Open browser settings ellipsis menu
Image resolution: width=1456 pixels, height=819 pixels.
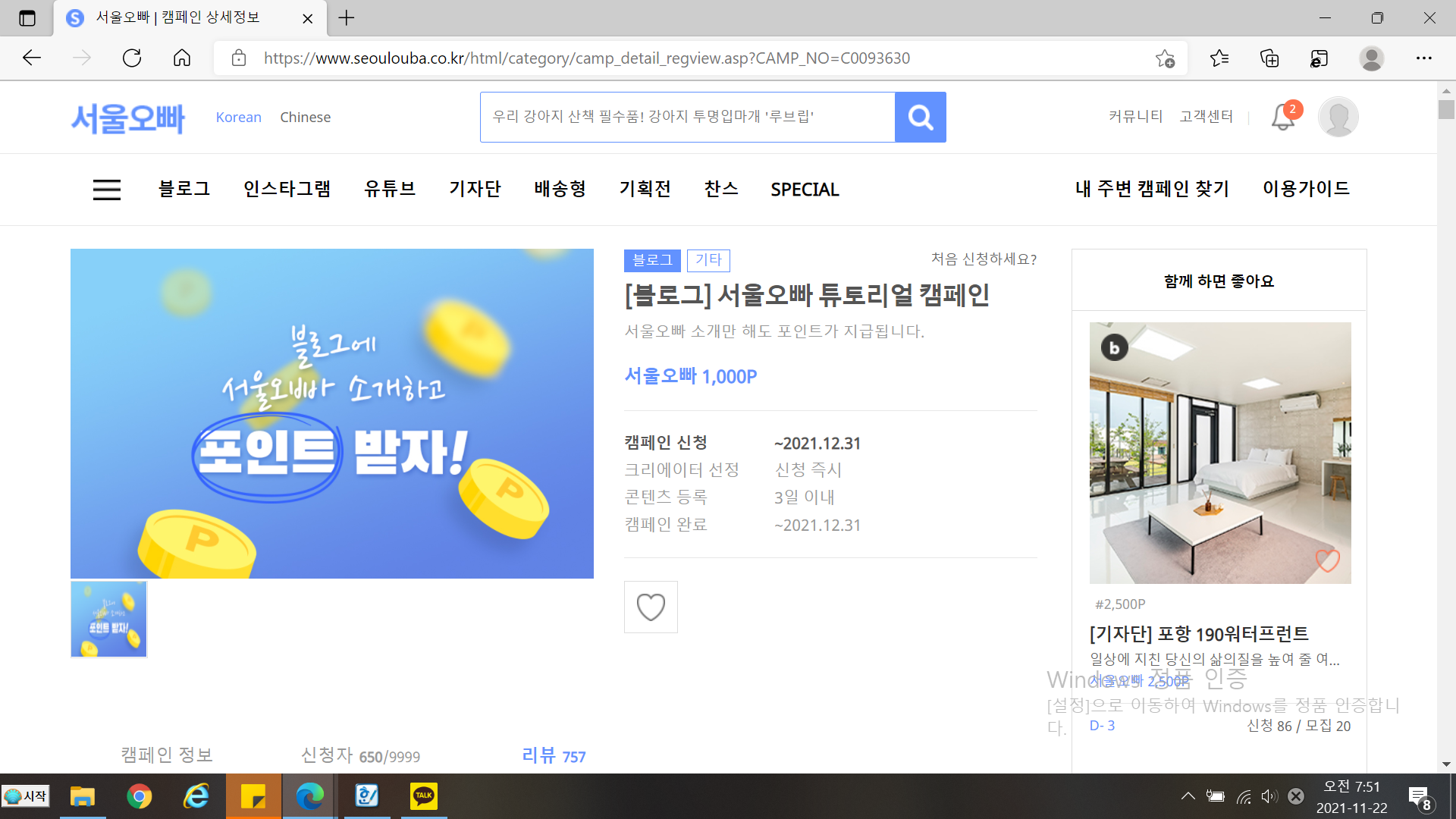pos(1423,58)
